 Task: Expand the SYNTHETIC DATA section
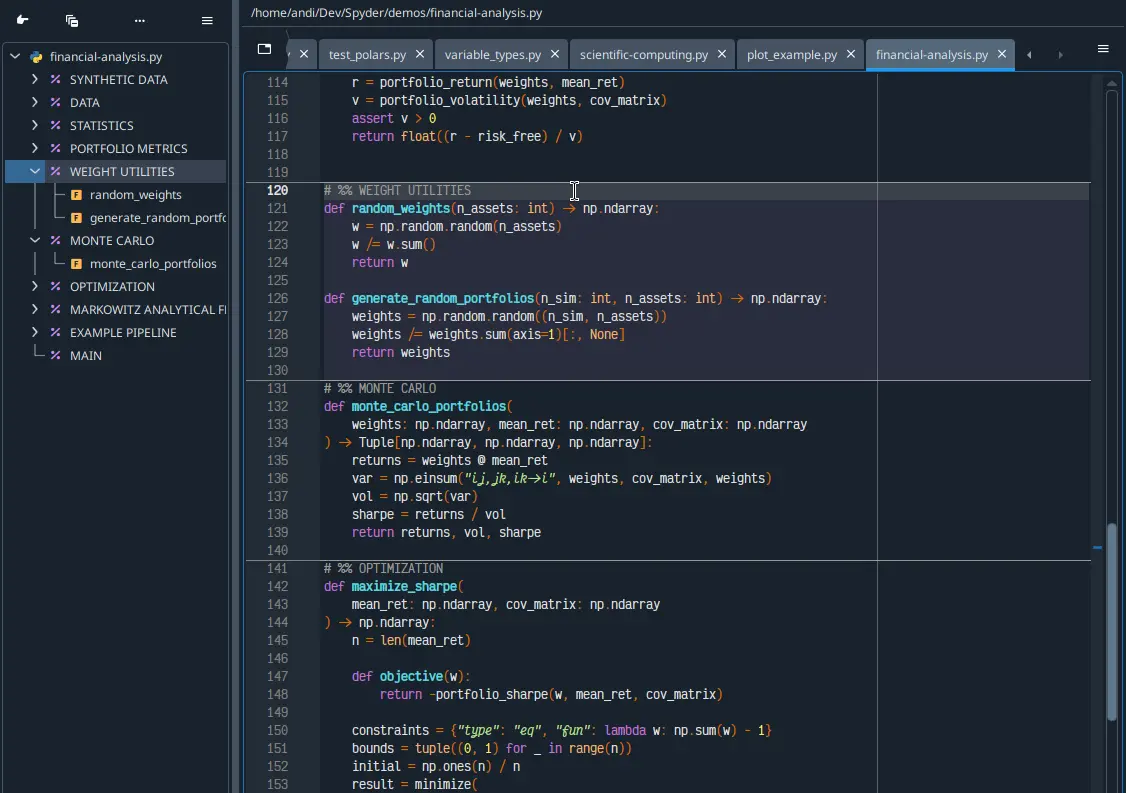point(34,80)
